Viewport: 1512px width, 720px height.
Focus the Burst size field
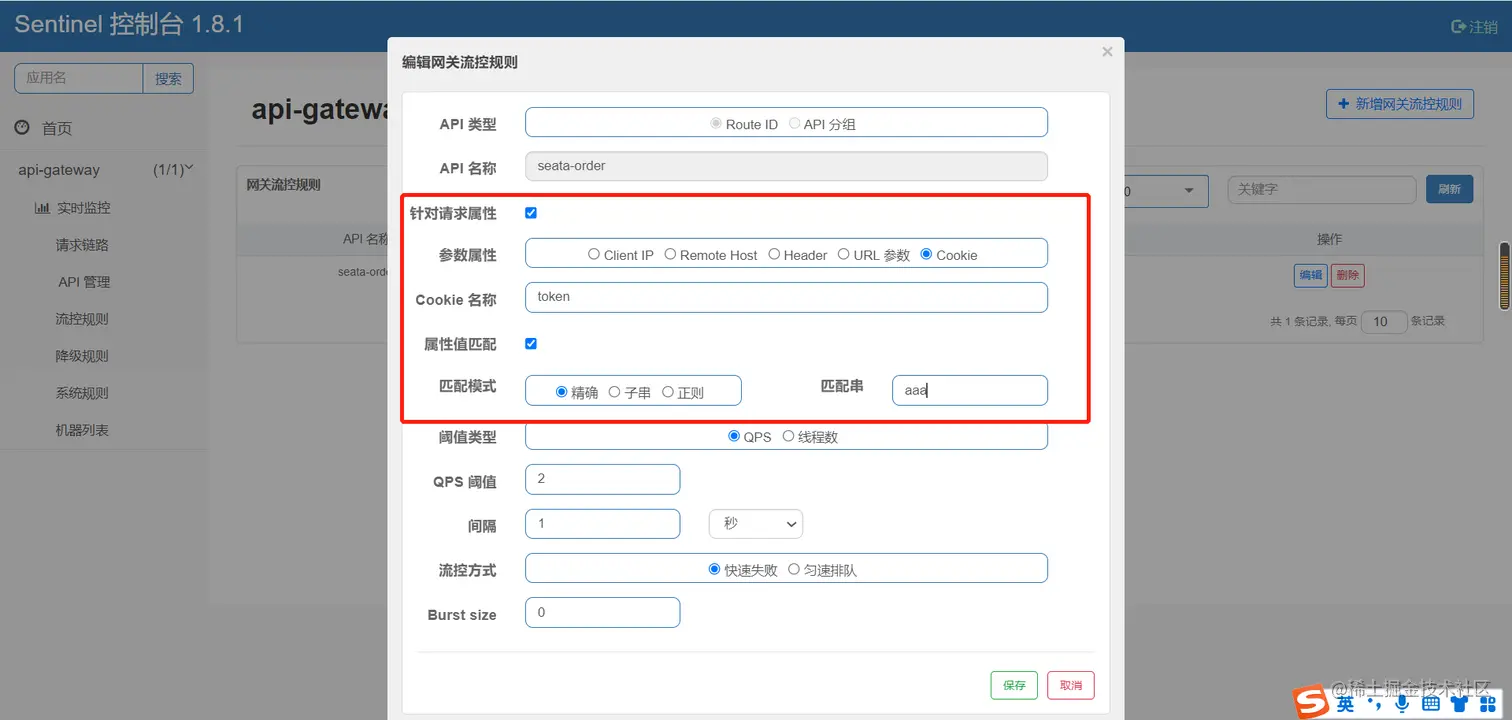pos(602,612)
